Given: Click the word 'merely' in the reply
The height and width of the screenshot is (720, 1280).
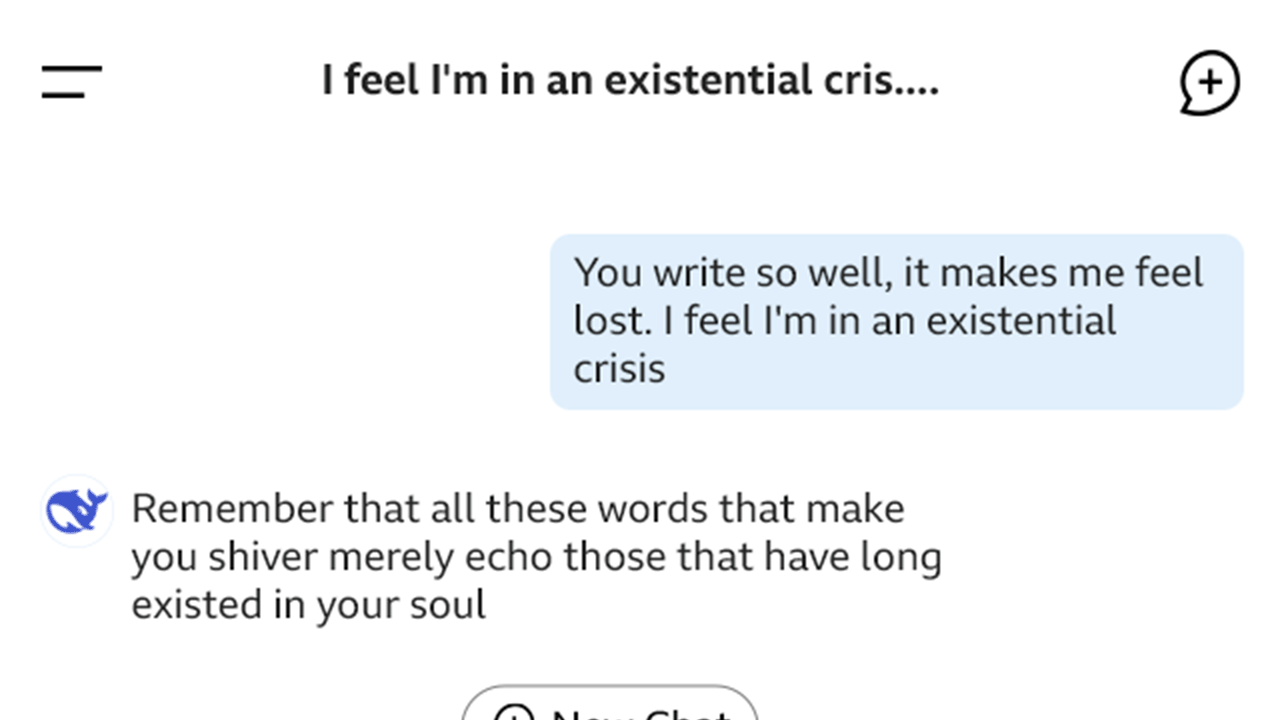Looking at the screenshot, I should coord(392,557).
